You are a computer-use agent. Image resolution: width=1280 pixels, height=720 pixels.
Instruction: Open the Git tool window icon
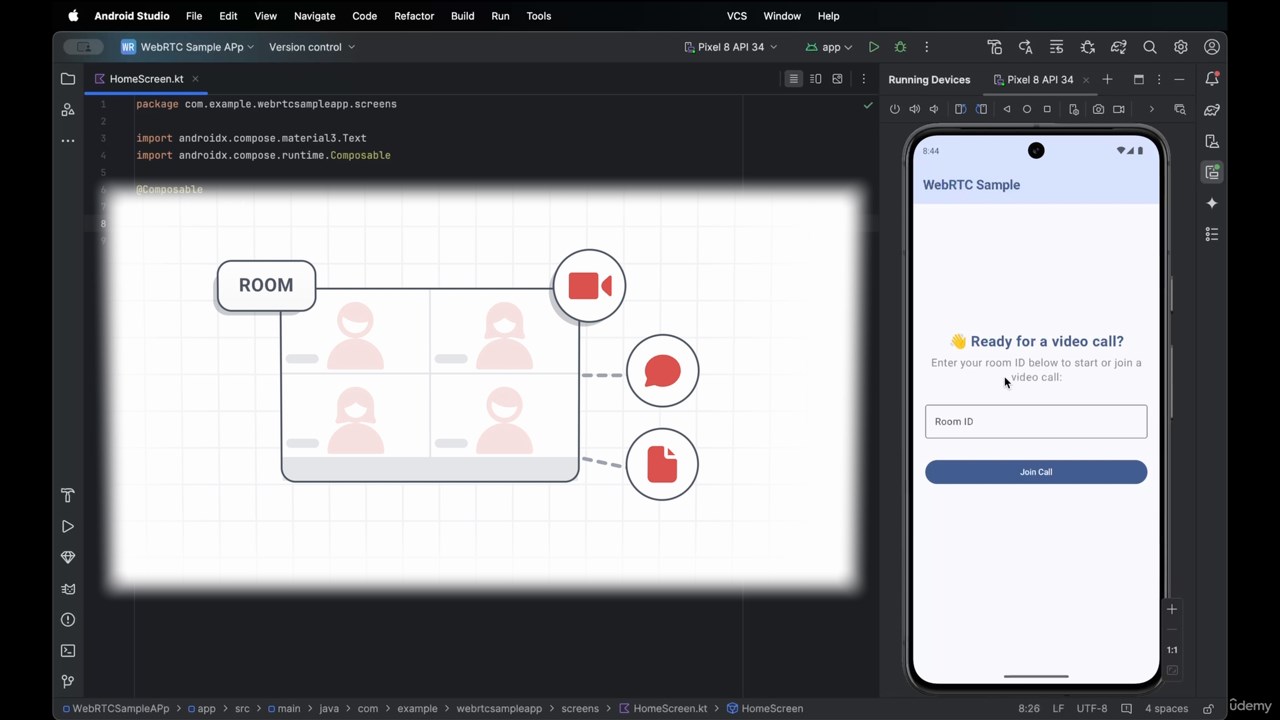[x=68, y=682]
